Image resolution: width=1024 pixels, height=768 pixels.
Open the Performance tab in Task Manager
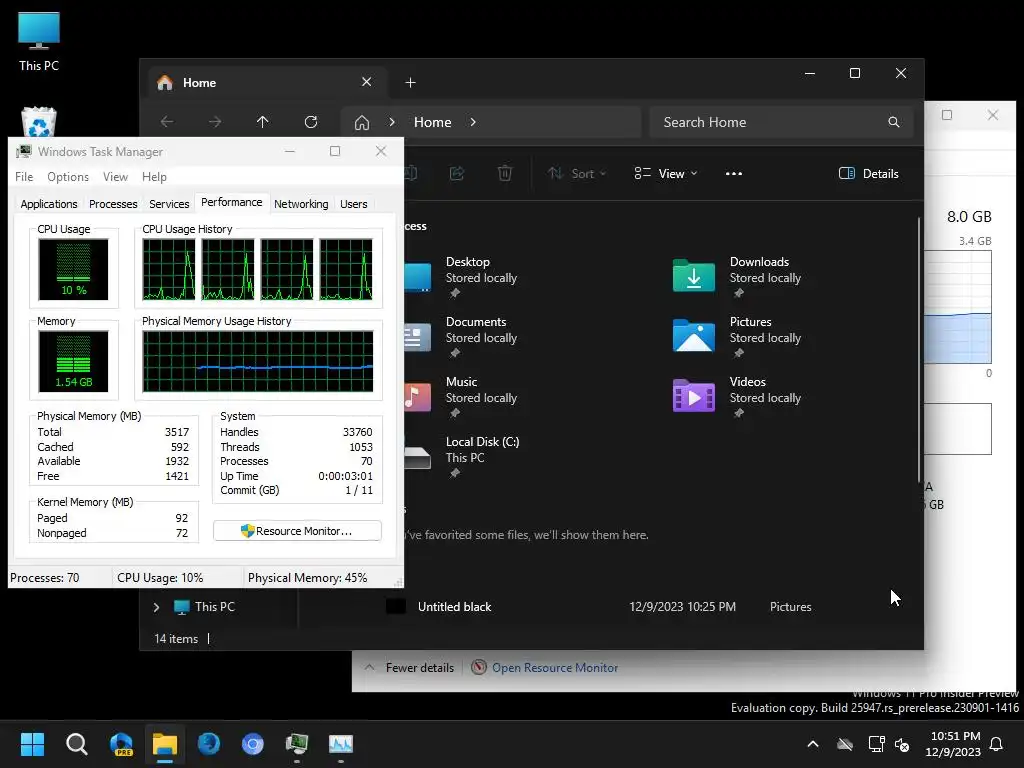[231, 202]
